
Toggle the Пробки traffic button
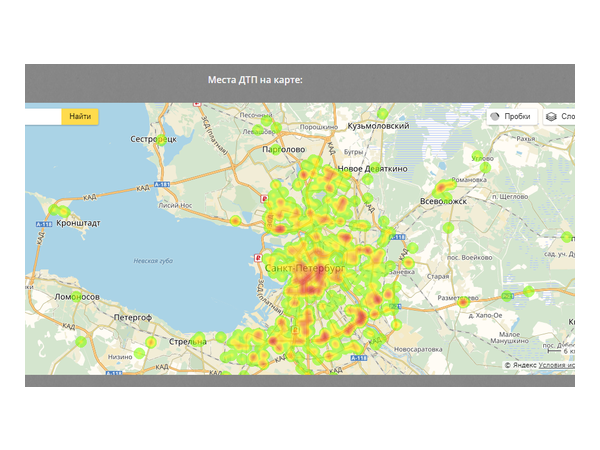(512, 116)
